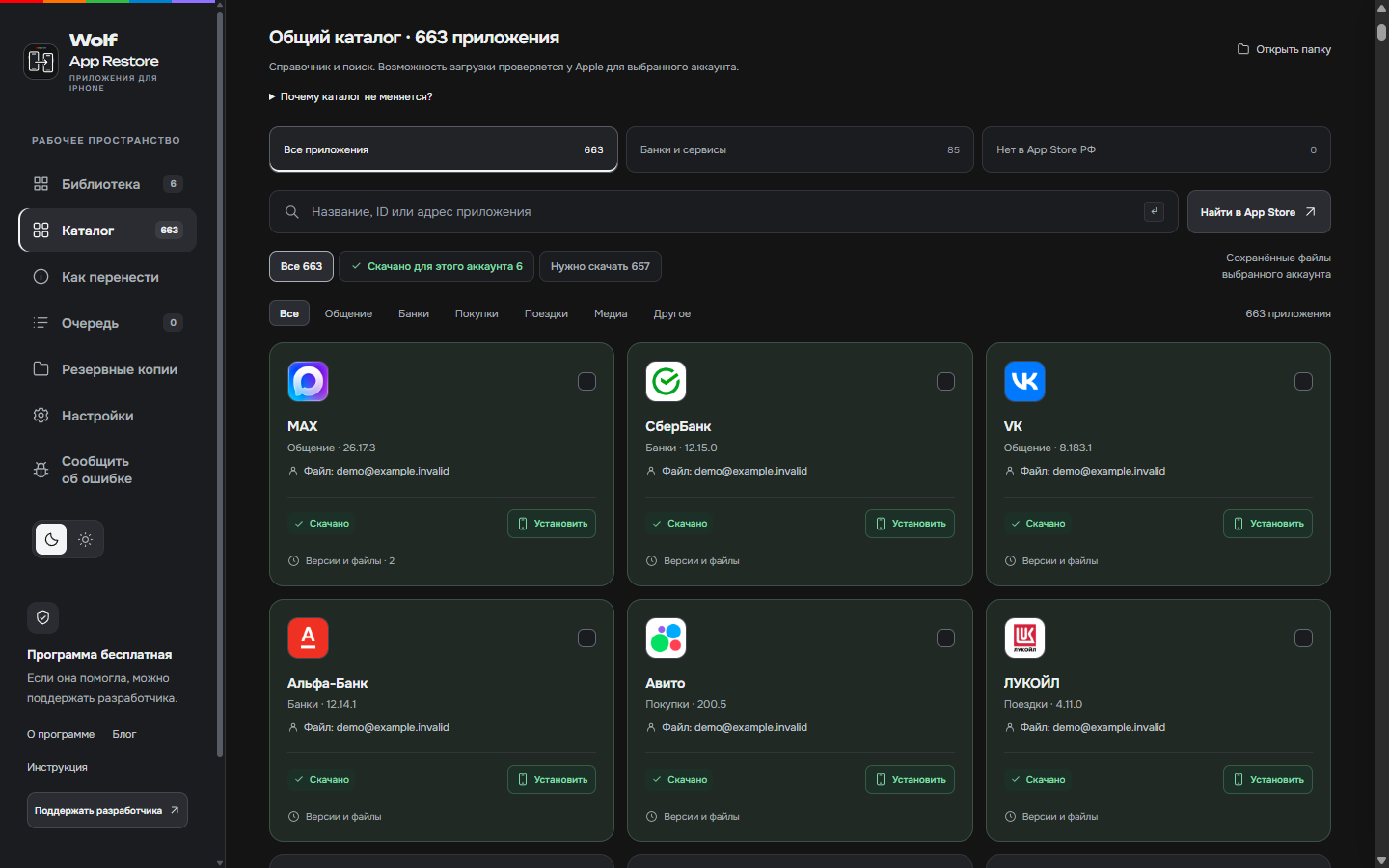
Task: Open Настройки in the sidebar
Action: (x=107, y=416)
